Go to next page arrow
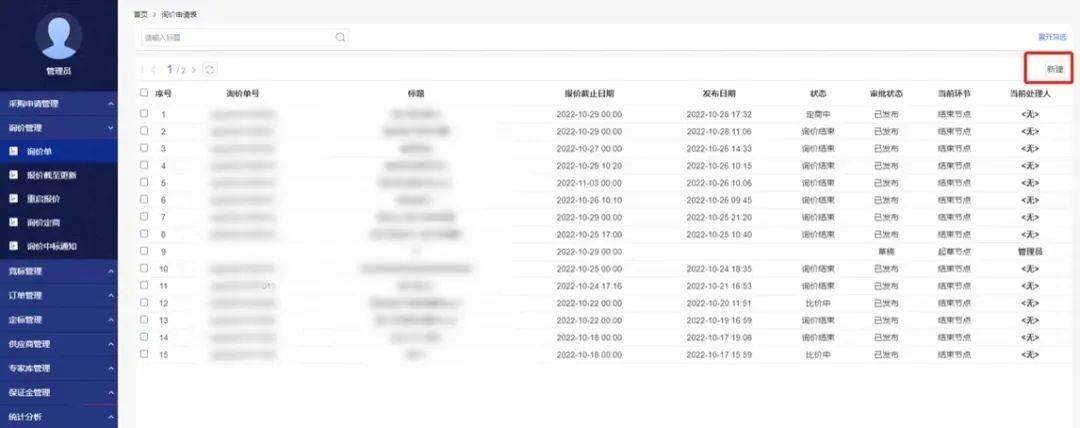The height and width of the screenshot is (428, 1080). coord(194,70)
